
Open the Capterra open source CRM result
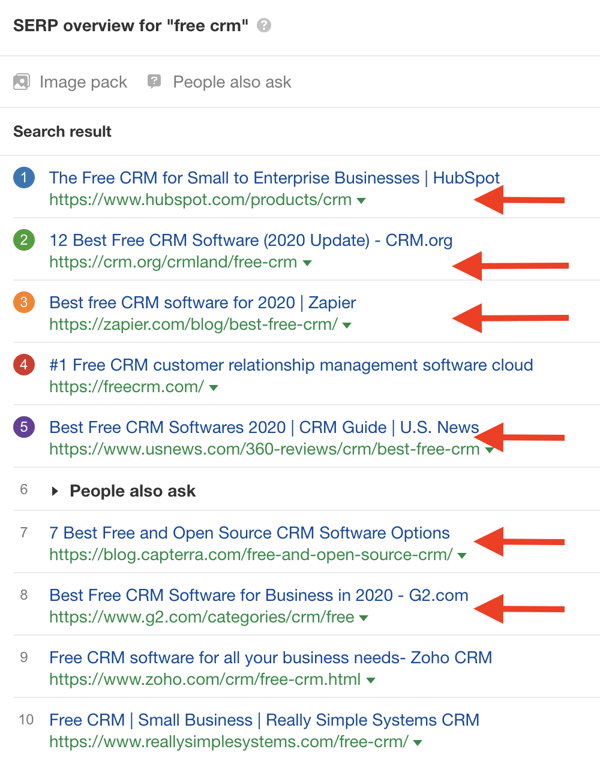(x=249, y=533)
